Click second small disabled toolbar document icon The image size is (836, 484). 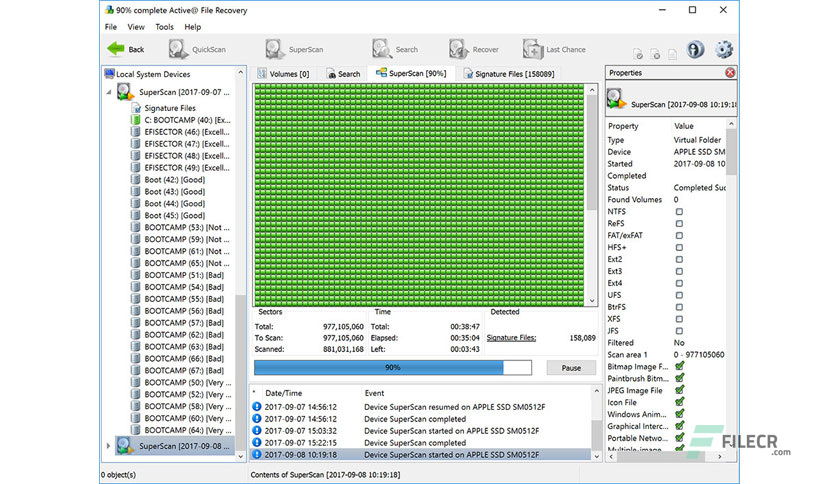click(655, 54)
